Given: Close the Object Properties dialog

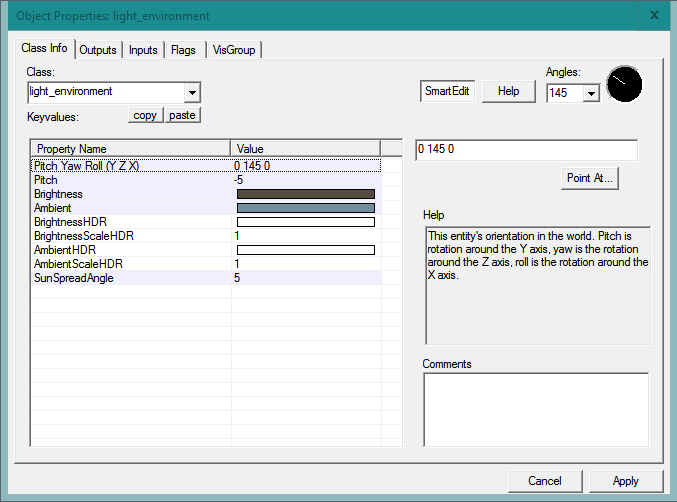Looking at the screenshot, I should click(x=654, y=15).
